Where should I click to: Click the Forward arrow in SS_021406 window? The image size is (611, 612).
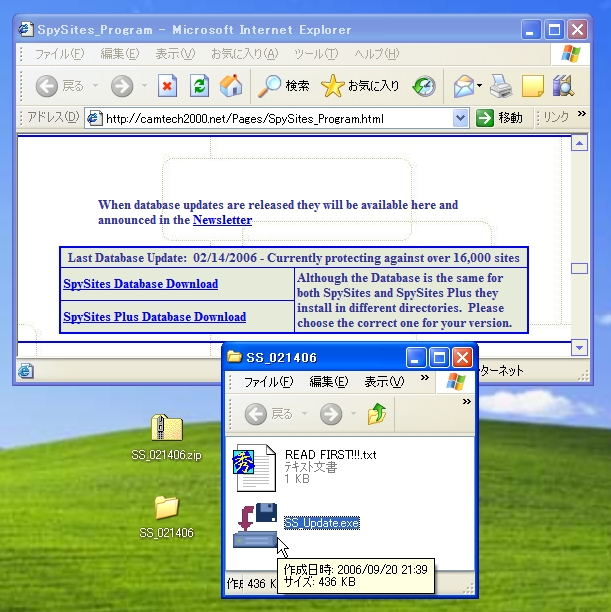[331, 414]
